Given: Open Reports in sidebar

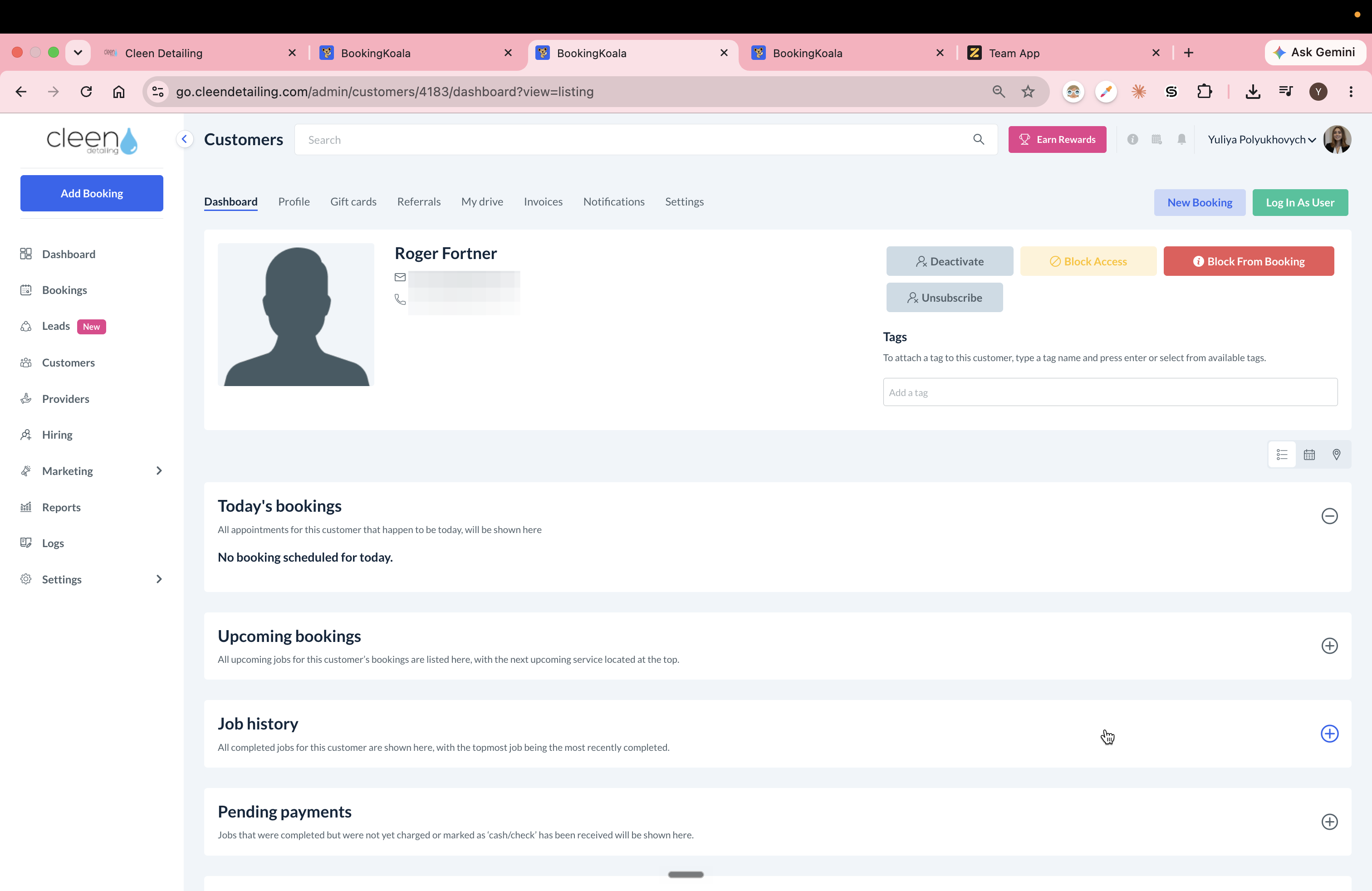Looking at the screenshot, I should tap(61, 507).
